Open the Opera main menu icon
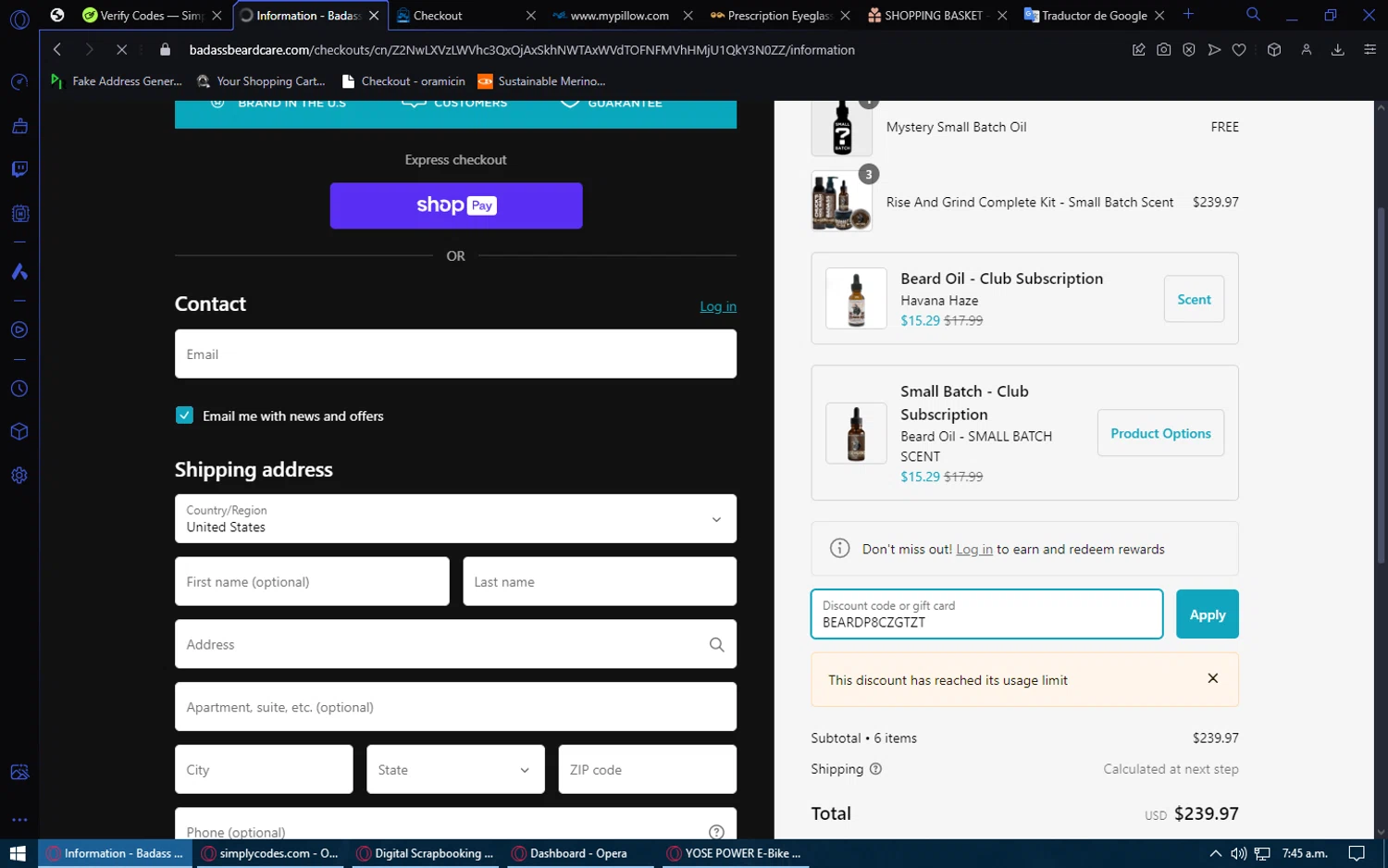 [x=19, y=19]
